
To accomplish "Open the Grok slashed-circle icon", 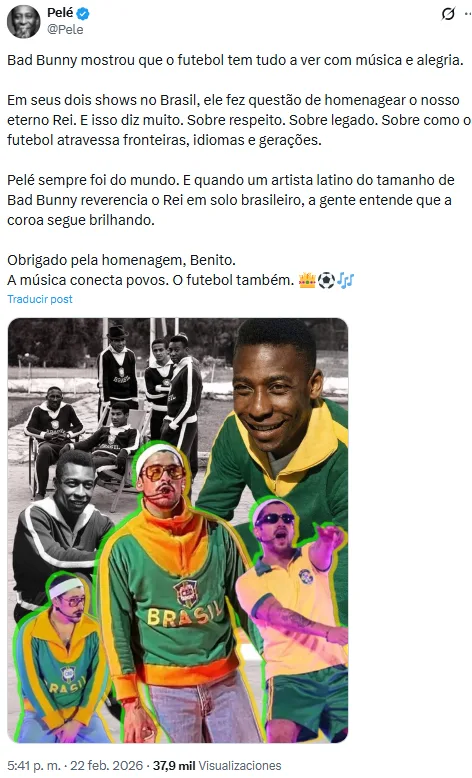I will (448, 14).
